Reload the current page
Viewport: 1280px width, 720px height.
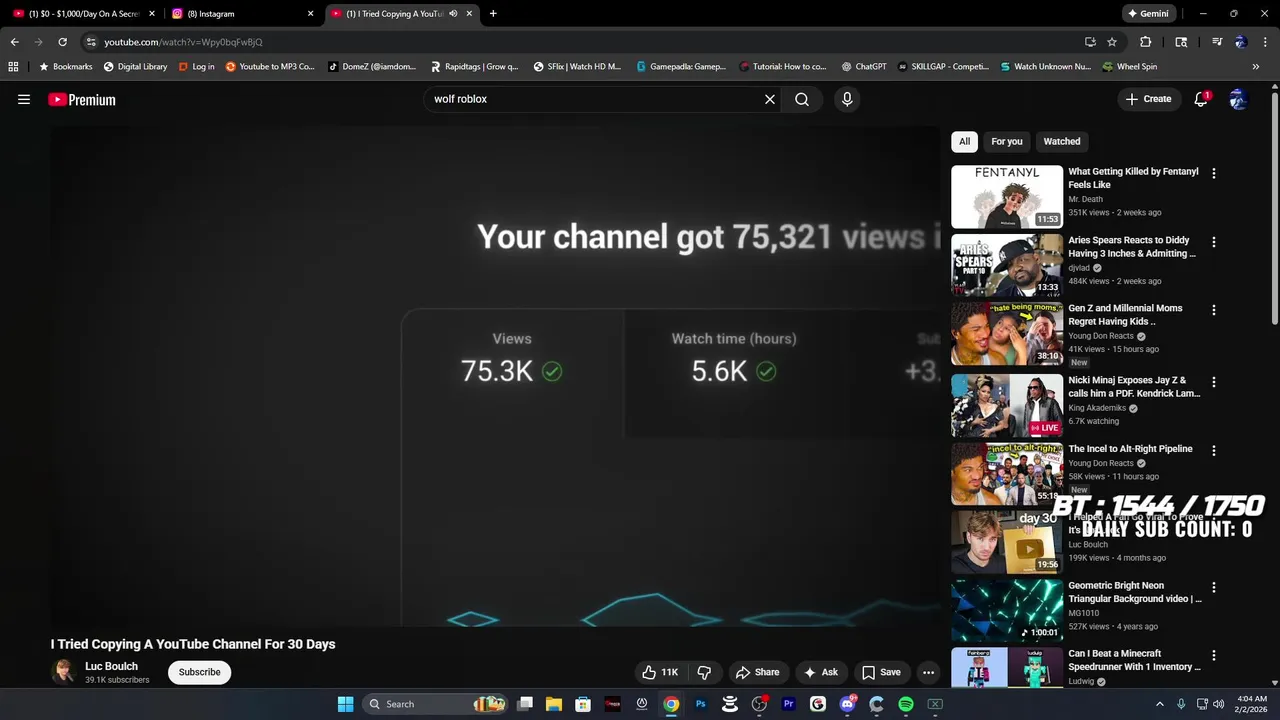(x=62, y=42)
